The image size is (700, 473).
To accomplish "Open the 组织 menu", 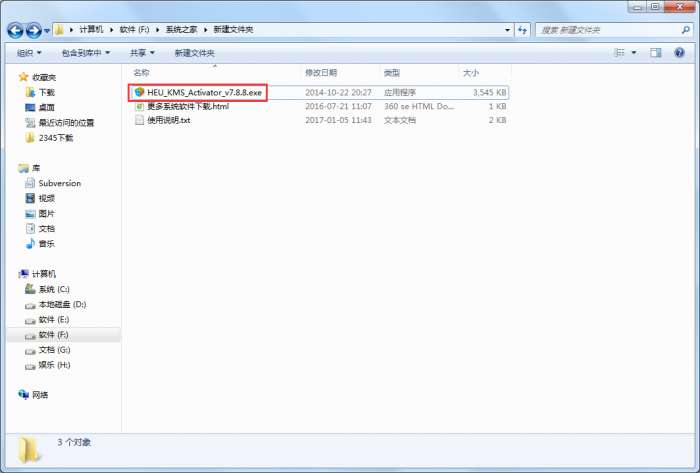I will (x=29, y=53).
